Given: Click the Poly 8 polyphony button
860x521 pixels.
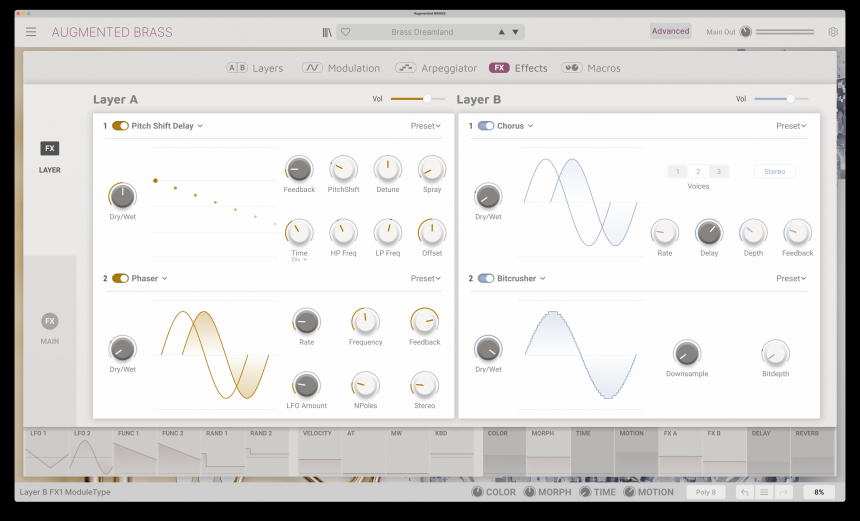Looking at the screenshot, I should tap(706, 492).
